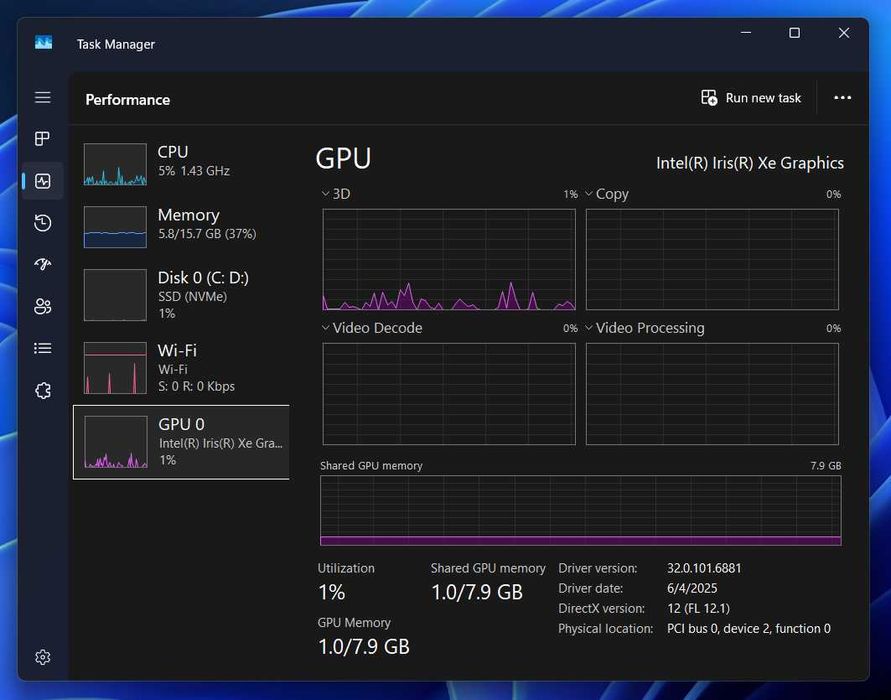
Task: Click Run new task button label
Action: tap(763, 98)
